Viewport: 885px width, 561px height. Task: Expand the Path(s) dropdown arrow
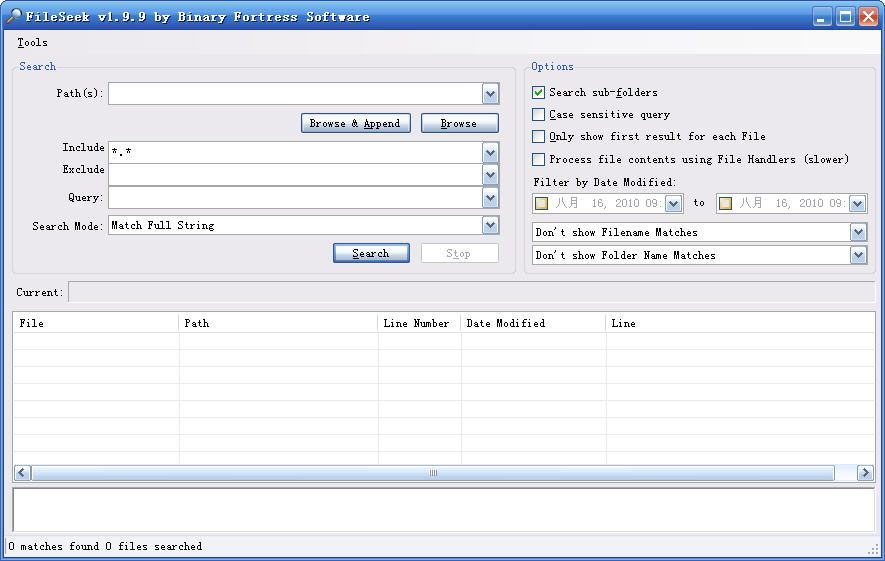coord(490,94)
